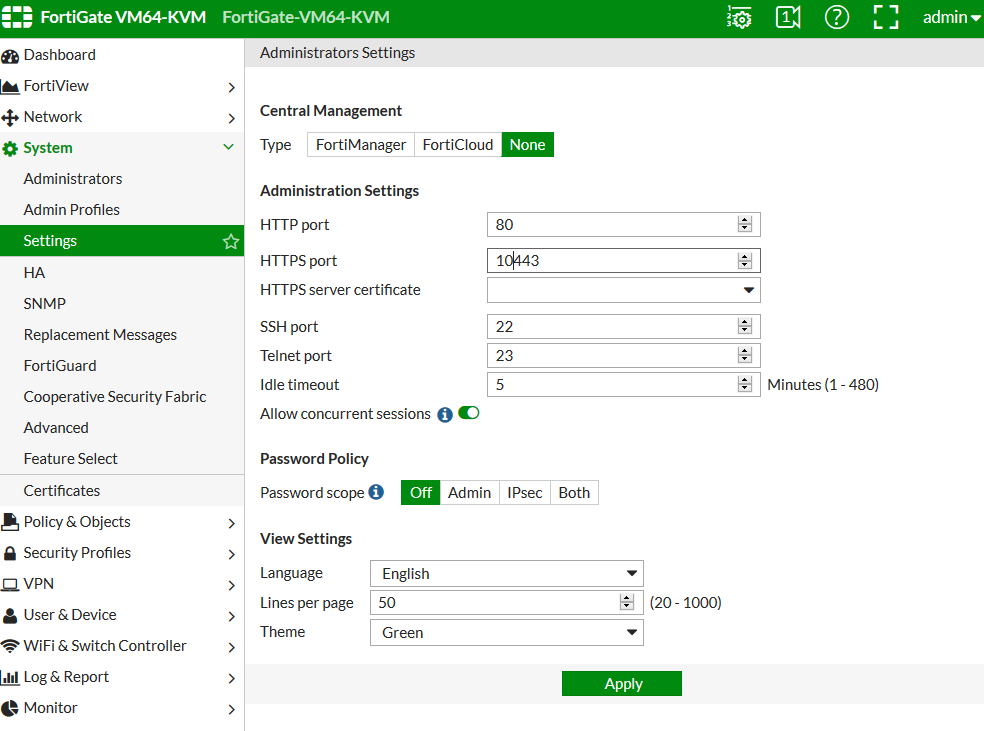Viewport: 984px width, 731px height.
Task: Click the FortiGate logo icon
Action: tap(17, 17)
